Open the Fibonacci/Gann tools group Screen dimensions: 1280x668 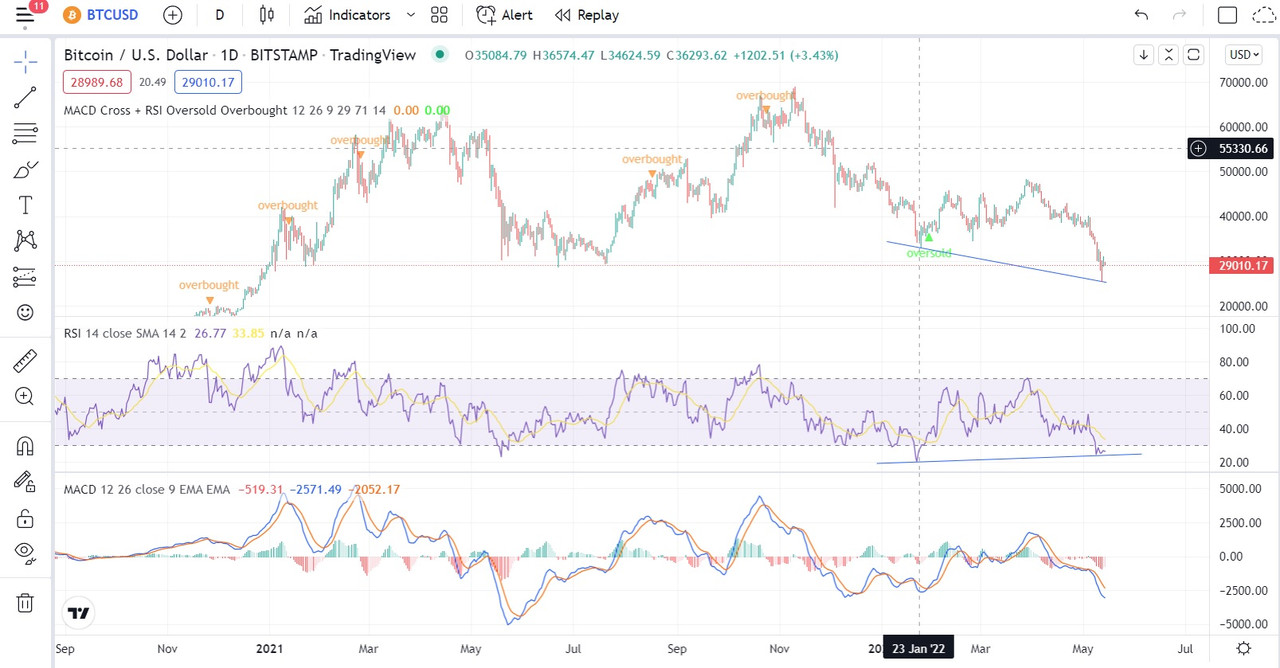pos(25,133)
